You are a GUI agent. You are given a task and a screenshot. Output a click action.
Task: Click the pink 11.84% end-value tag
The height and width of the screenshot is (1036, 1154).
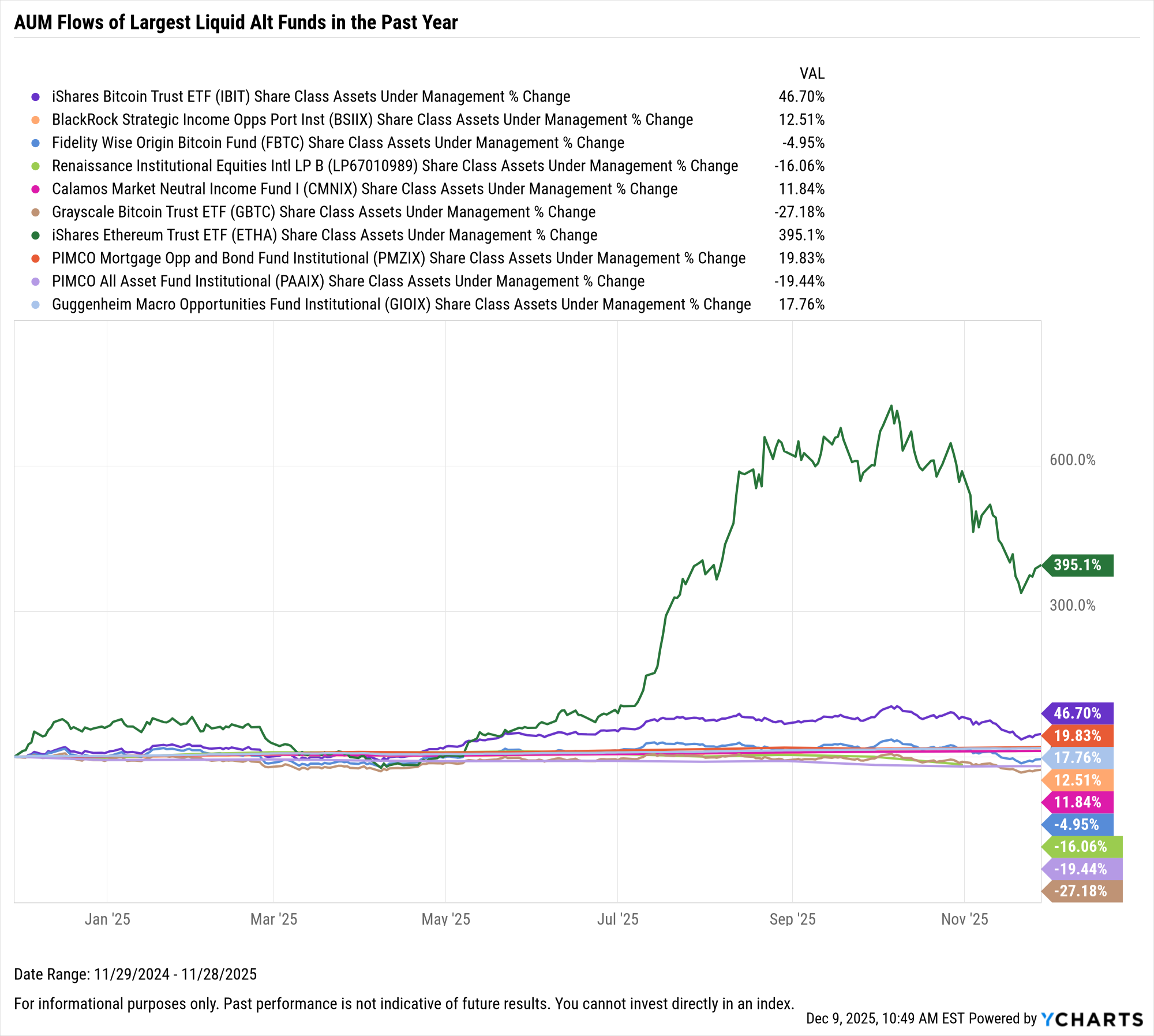(1078, 802)
